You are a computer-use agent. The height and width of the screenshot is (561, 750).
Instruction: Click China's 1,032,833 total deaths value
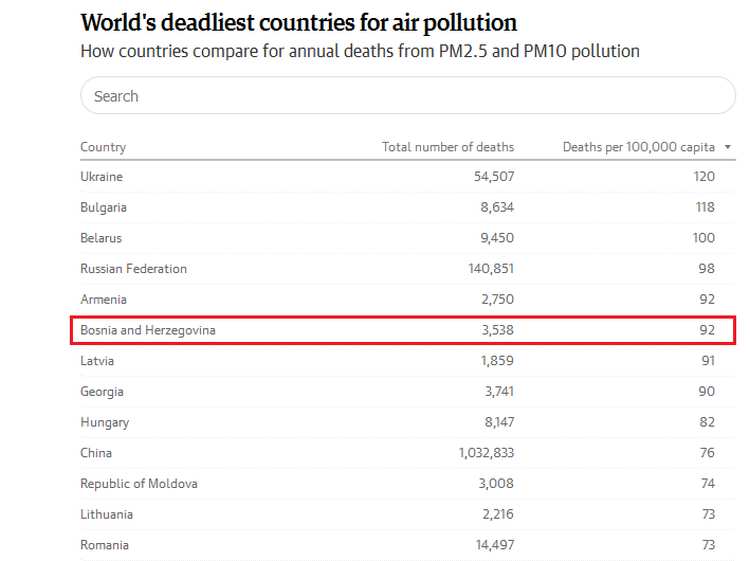coord(486,453)
